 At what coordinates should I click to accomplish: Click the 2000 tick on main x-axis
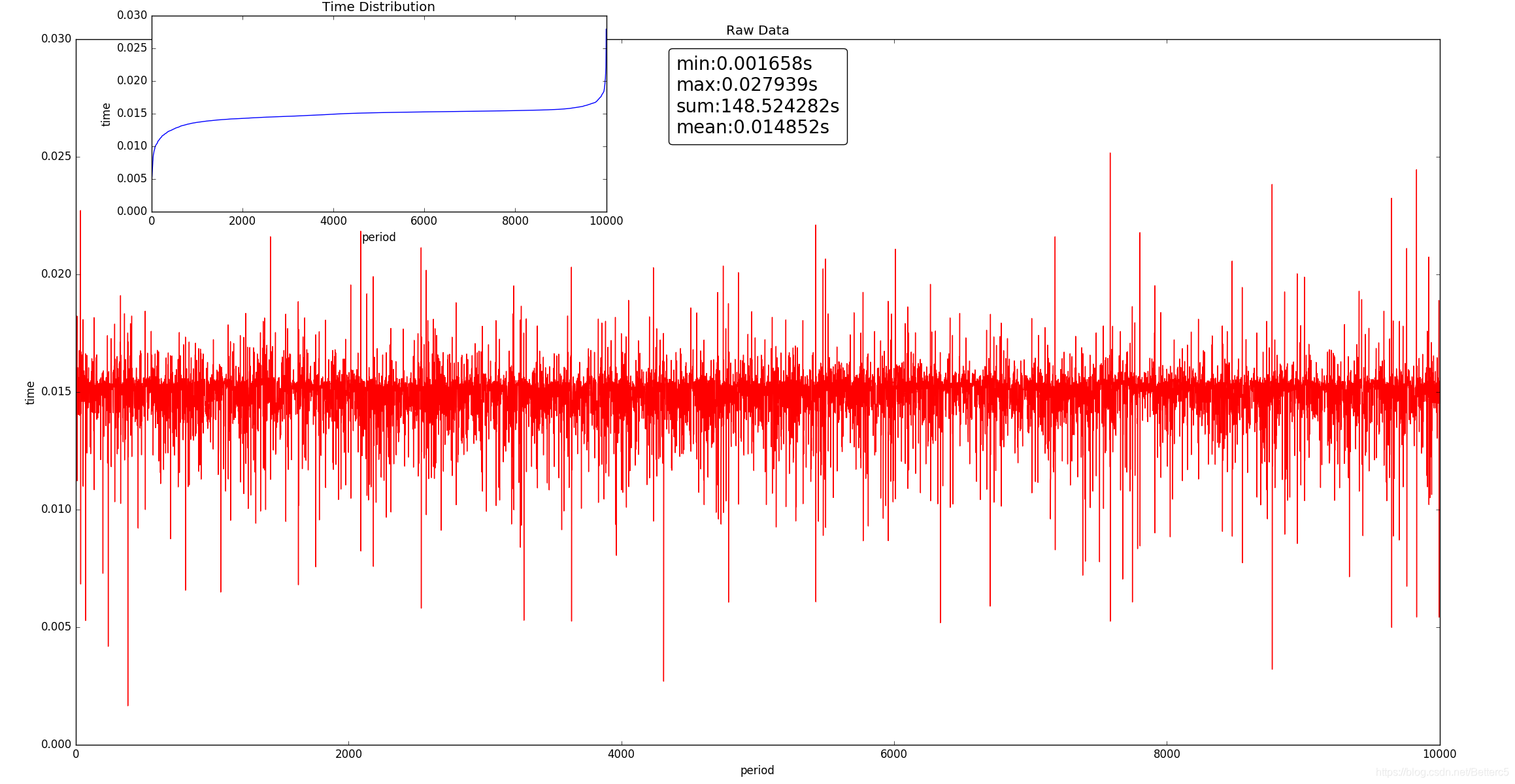coord(348,754)
